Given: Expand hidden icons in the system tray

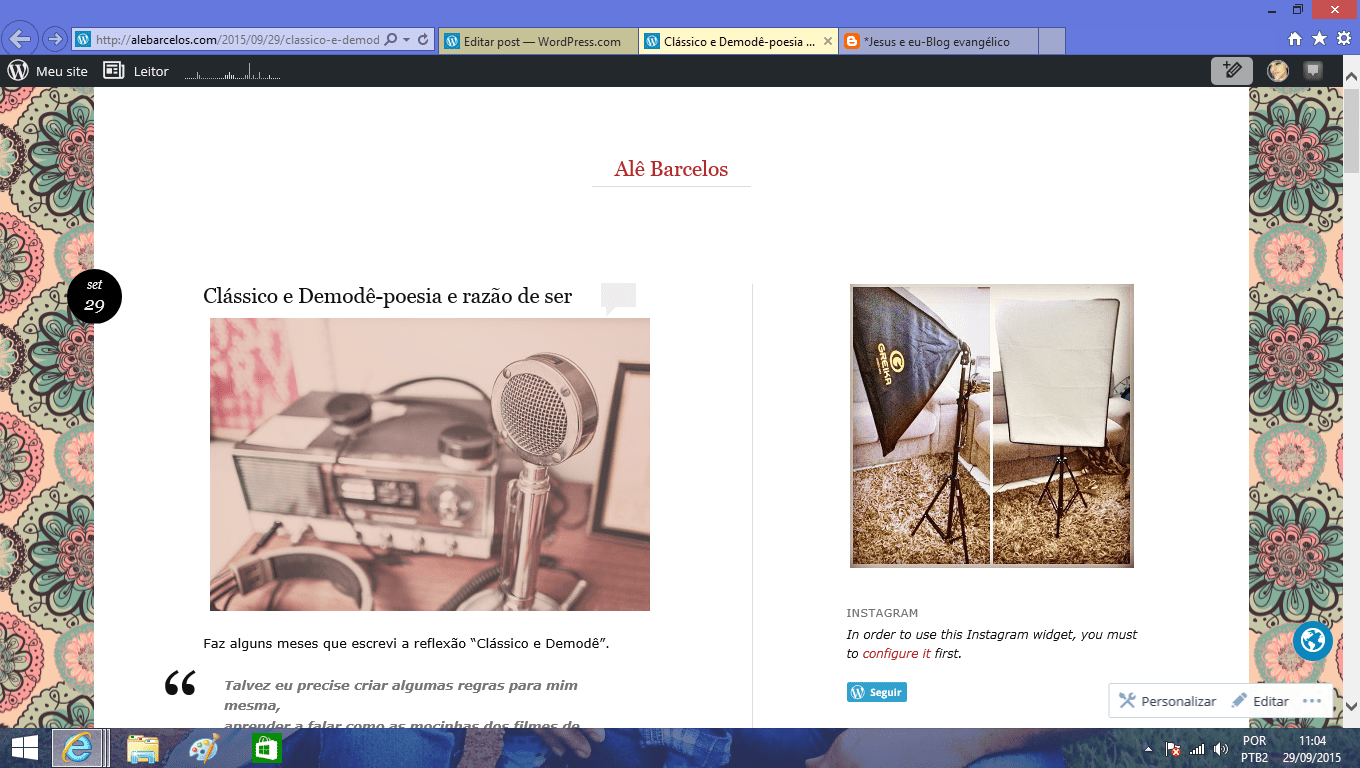Looking at the screenshot, I should pyautogui.click(x=1148, y=748).
